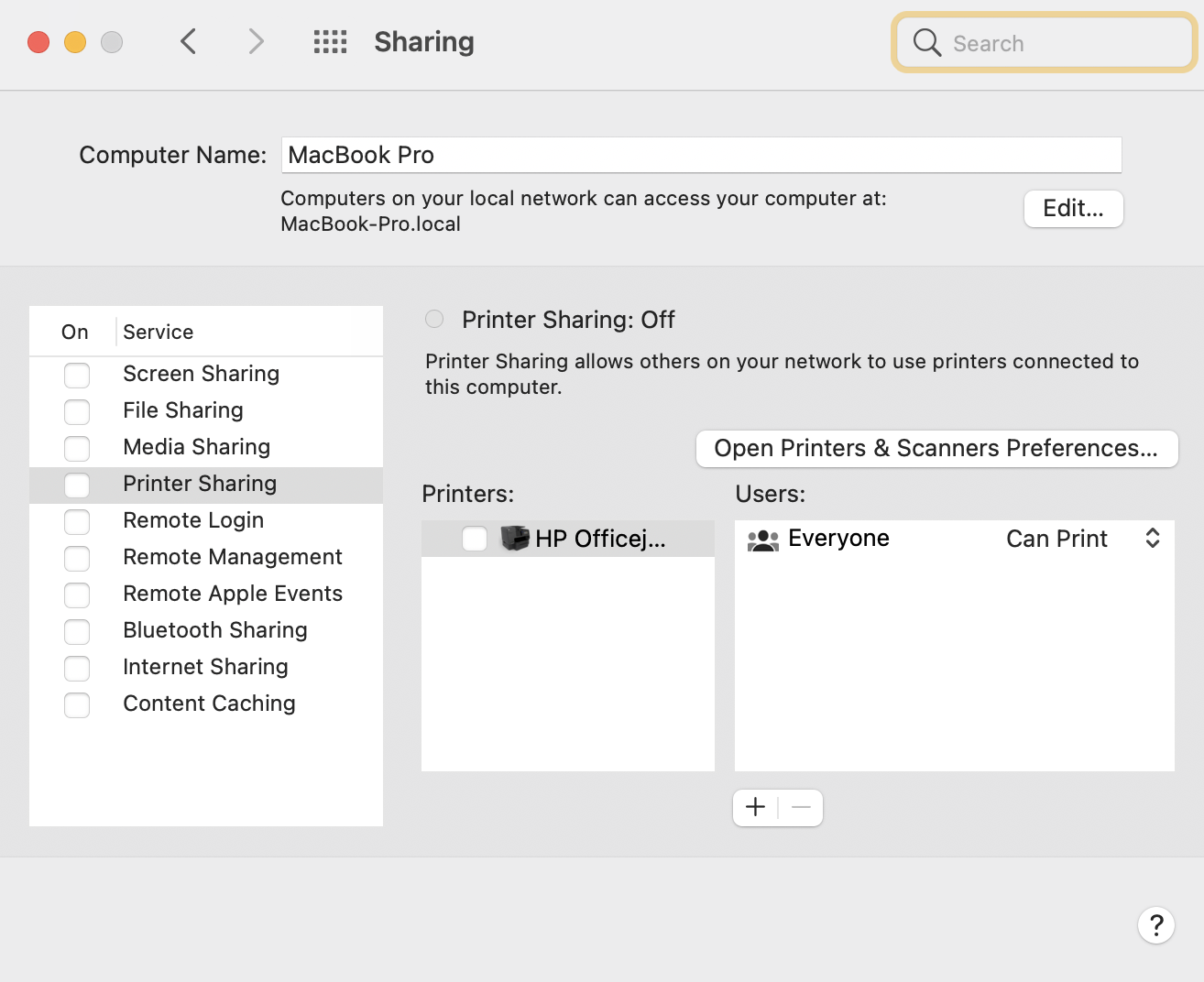Click the Computer Name text field
The width and height of the screenshot is (1204, 982).
pyautogui.click(x=701, y=155)
